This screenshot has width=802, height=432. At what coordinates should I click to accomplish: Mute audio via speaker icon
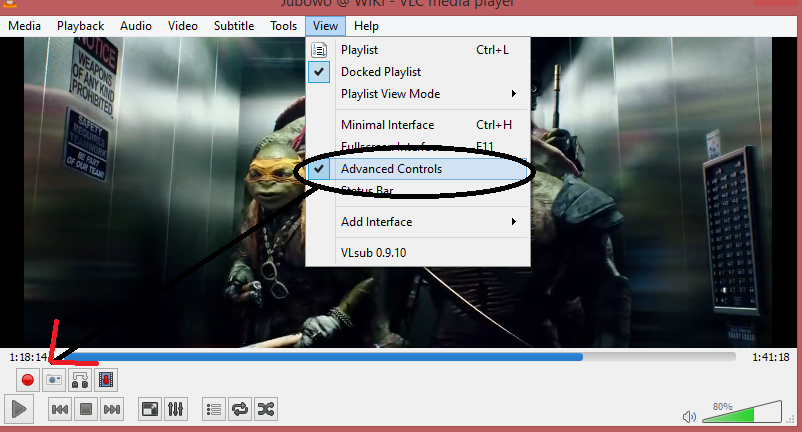click(689, 417)
